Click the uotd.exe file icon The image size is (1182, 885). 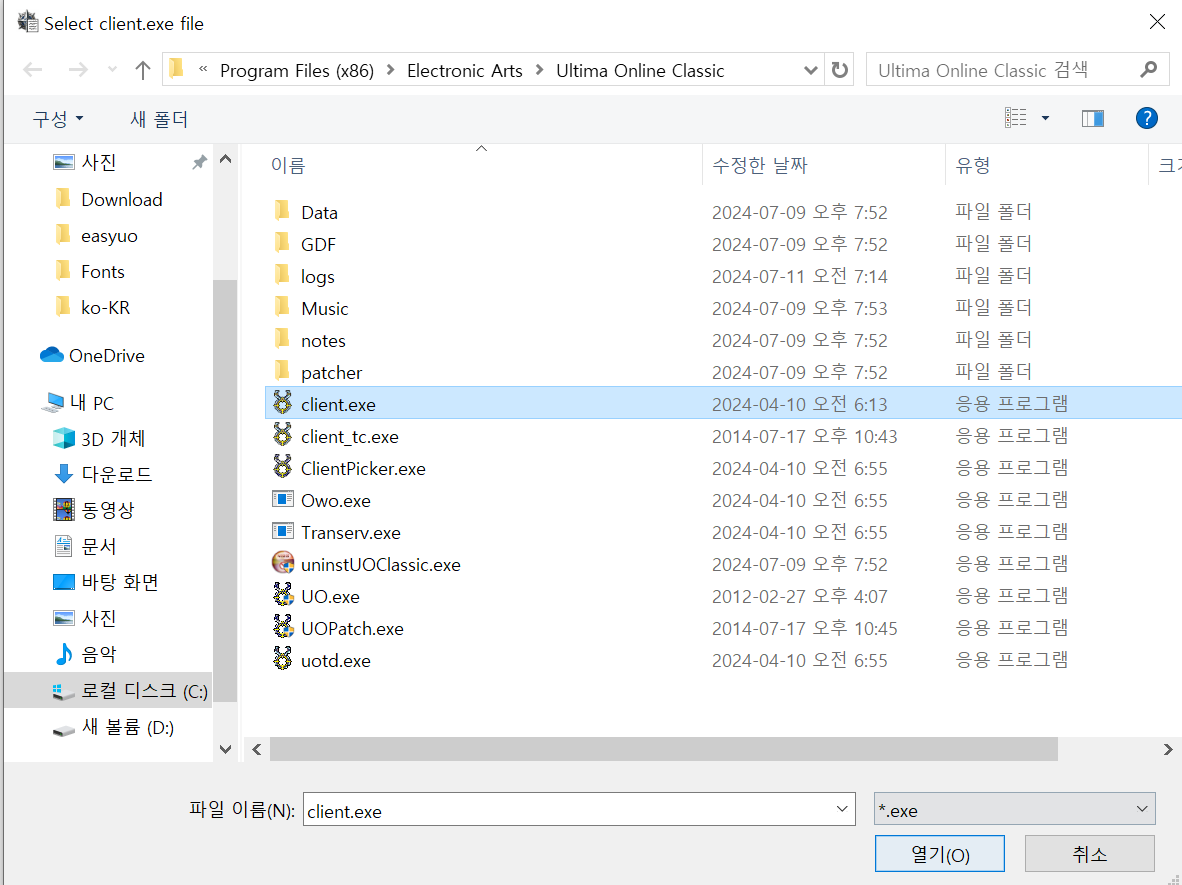pyautogui.click(x=283, y=659)
